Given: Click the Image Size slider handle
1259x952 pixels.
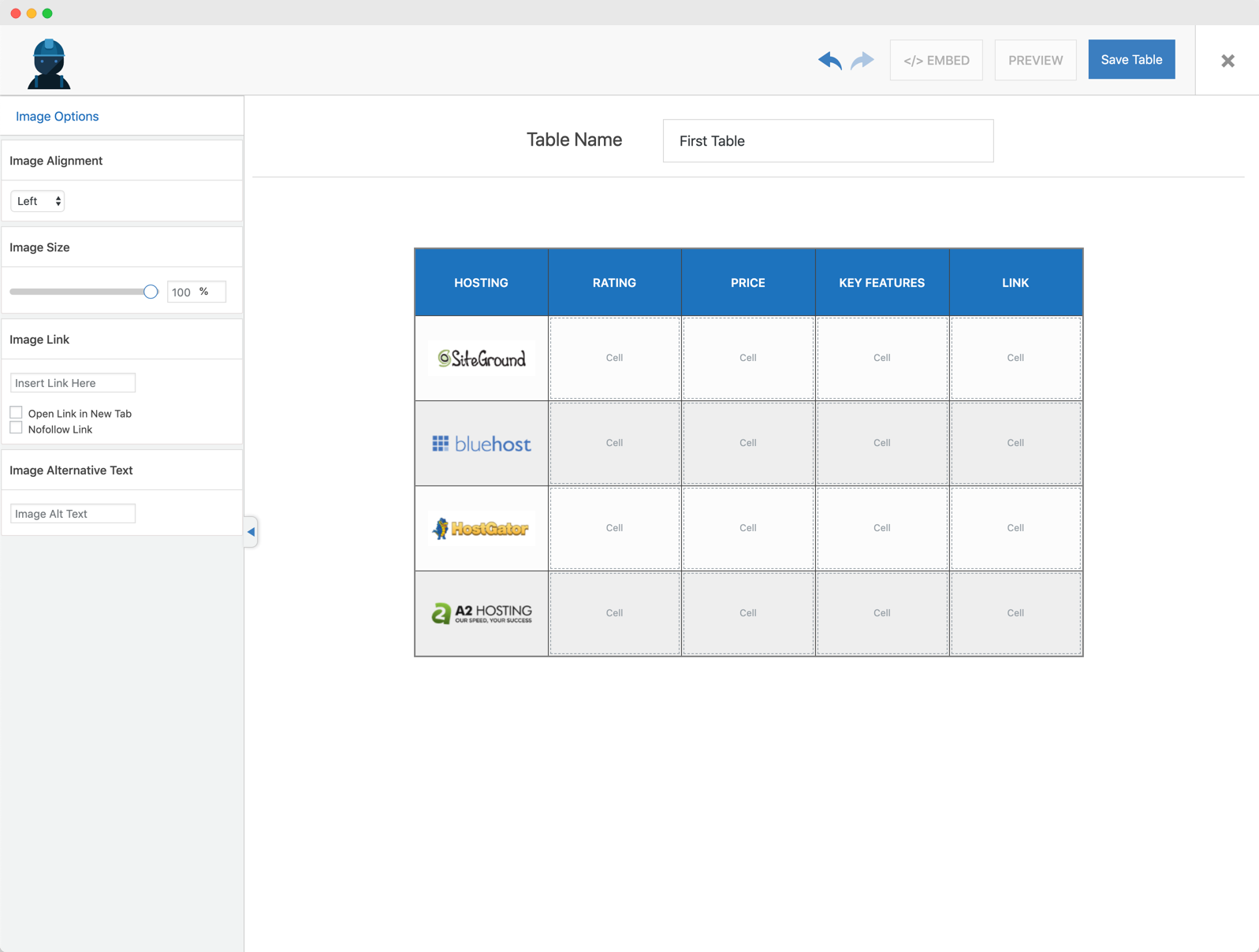Looking at the screenshot, I should click(151, 292).
